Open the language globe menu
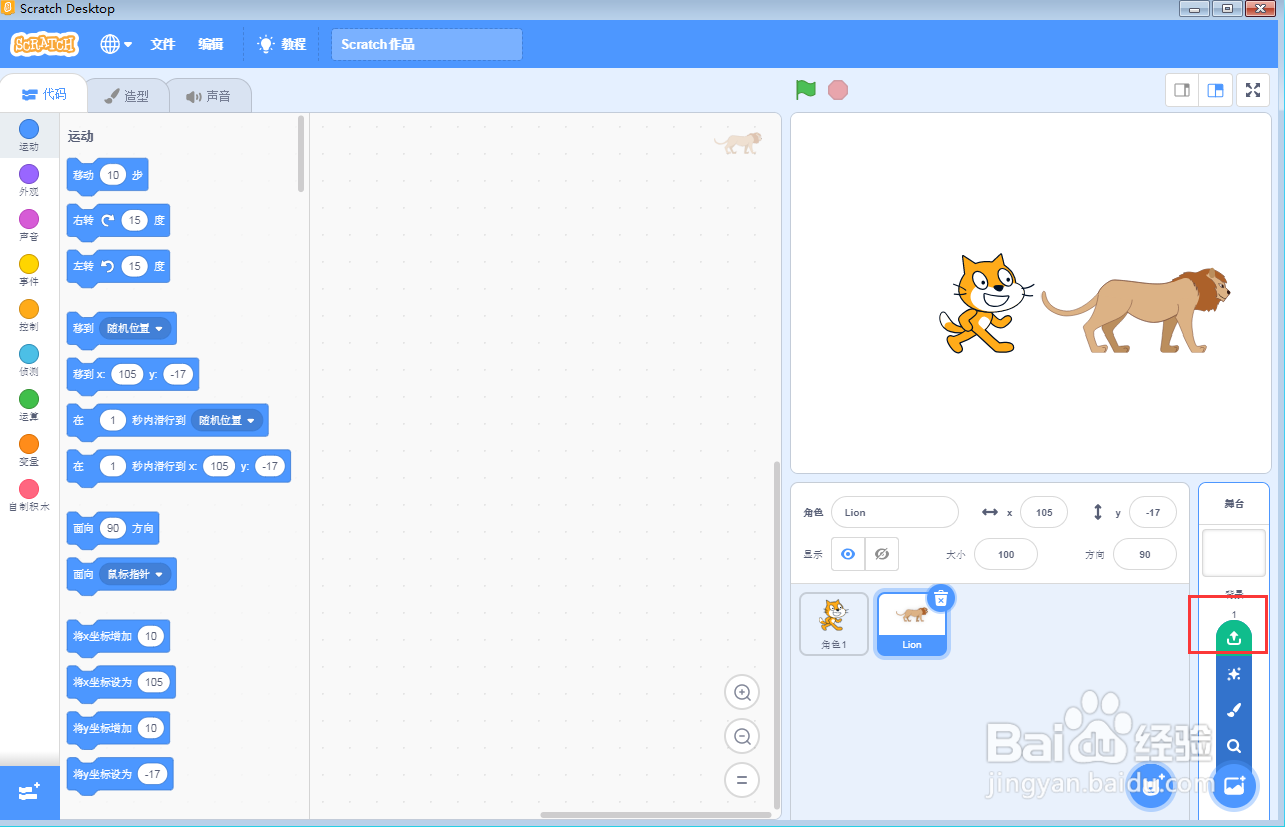1285x827 pixels. coord(113,44)
